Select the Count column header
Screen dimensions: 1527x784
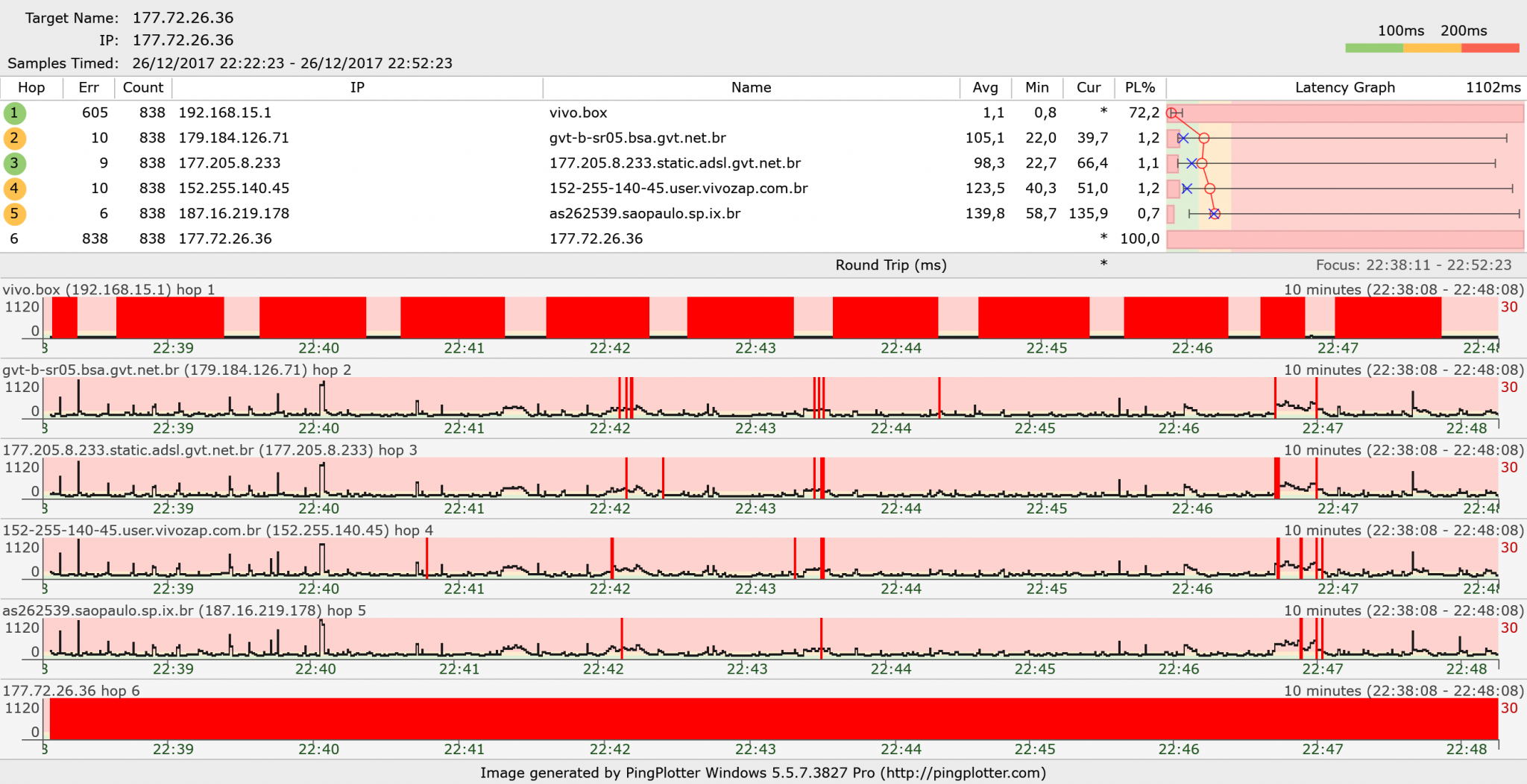click(143, 88)
